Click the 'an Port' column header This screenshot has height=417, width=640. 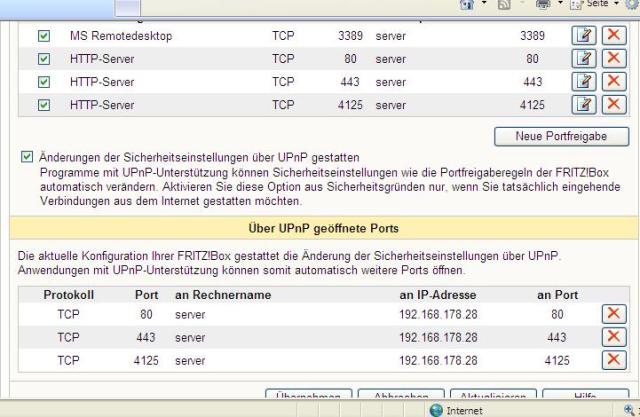coord(558,295)
